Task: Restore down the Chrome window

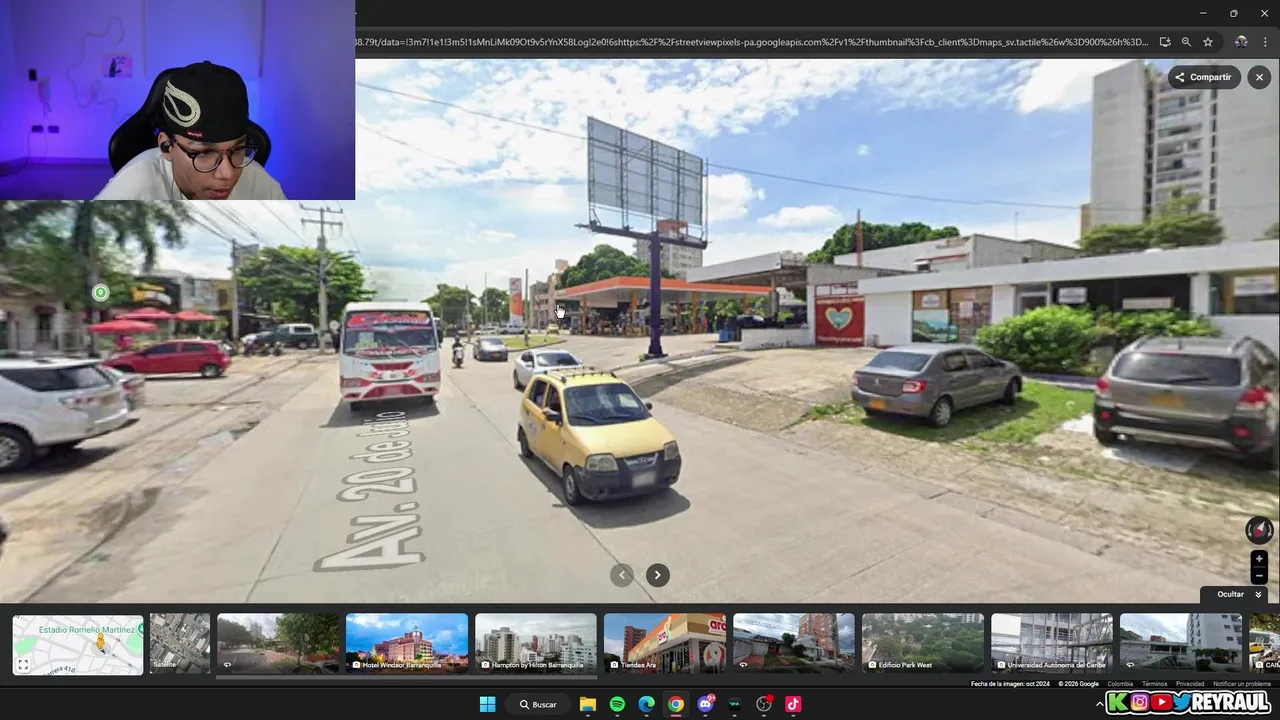Action: pos(1233,13)
